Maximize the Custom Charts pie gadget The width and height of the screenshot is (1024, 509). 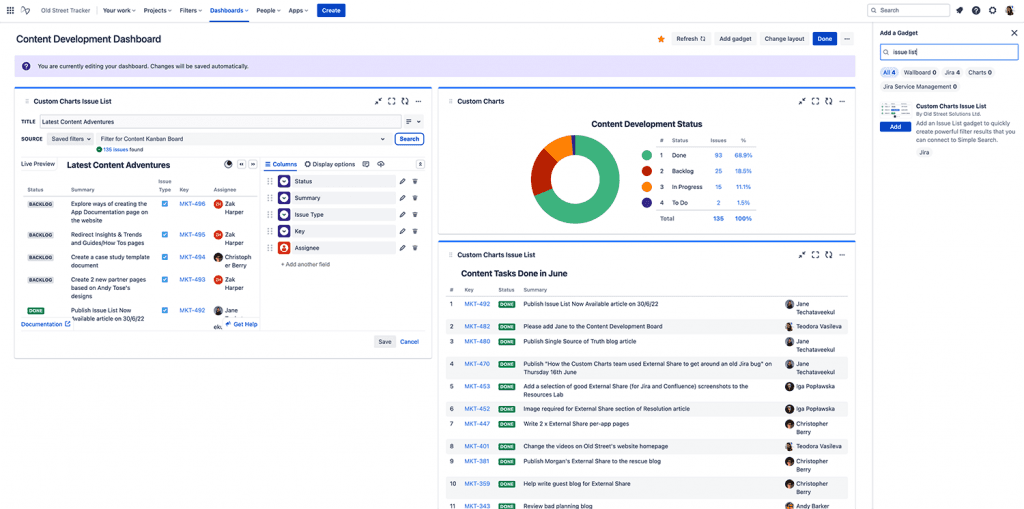click(x=815, y=101)
